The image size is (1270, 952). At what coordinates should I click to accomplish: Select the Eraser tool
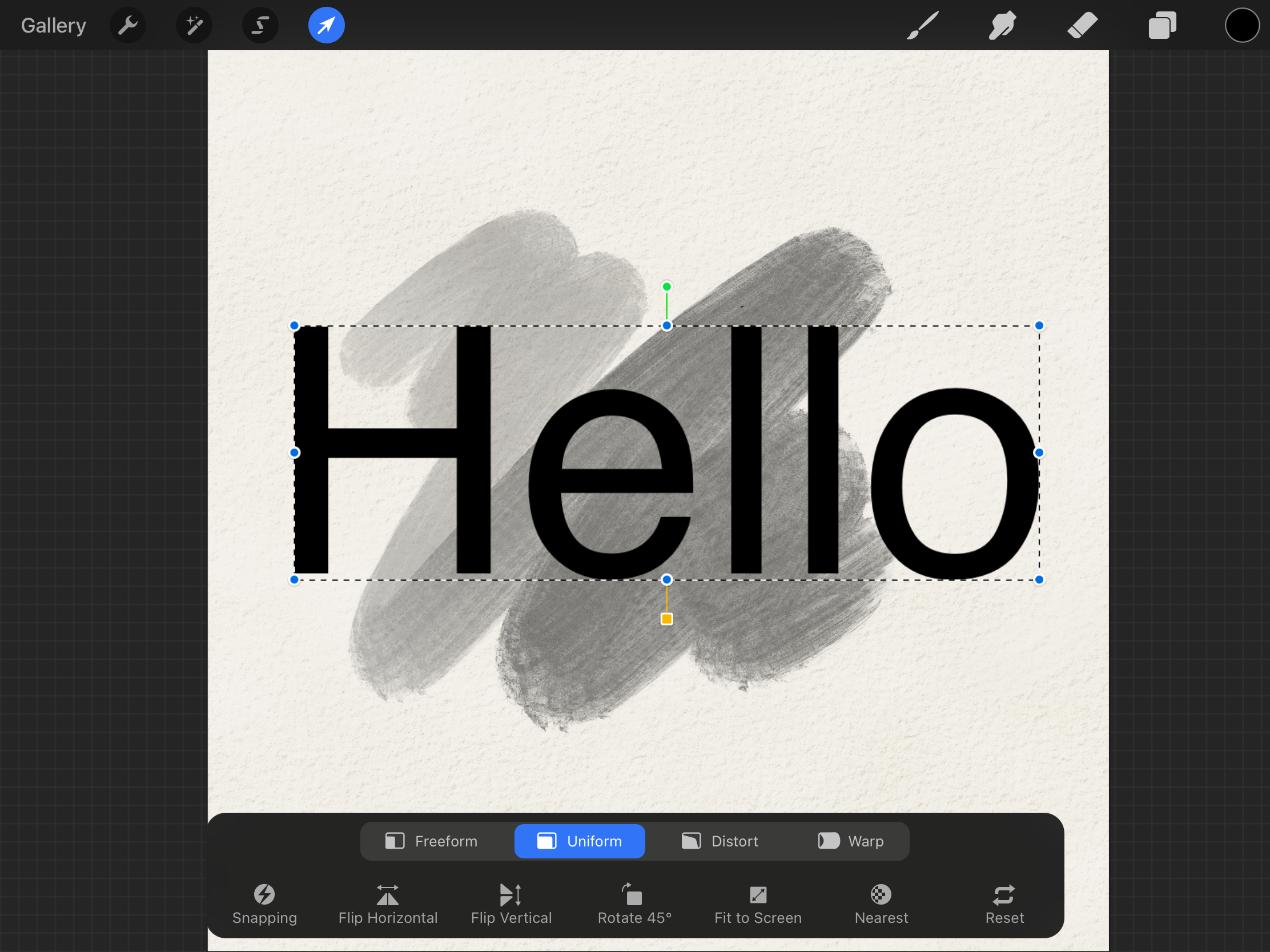point(1082,25)
